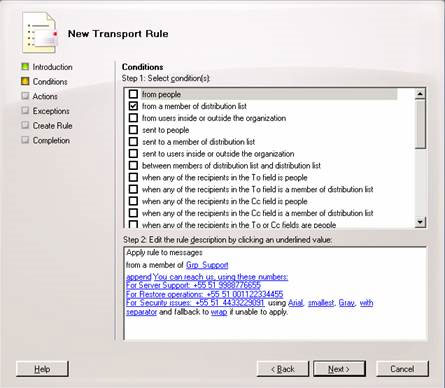Click the green Introduction step icon
Viewport: 445px width, 388px height.
tap(25, 67)
